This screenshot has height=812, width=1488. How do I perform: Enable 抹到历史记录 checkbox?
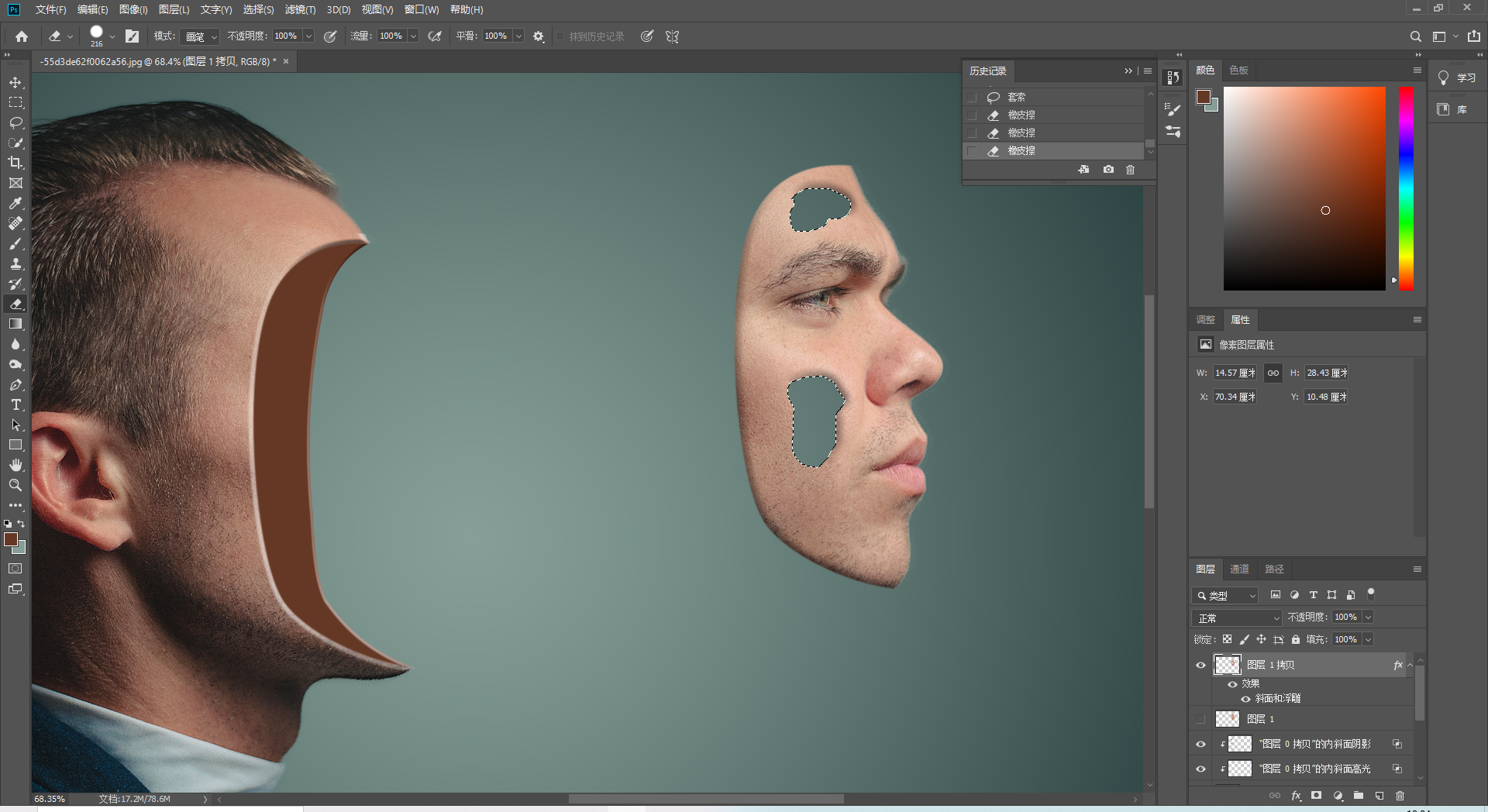(x=560, y=36)
